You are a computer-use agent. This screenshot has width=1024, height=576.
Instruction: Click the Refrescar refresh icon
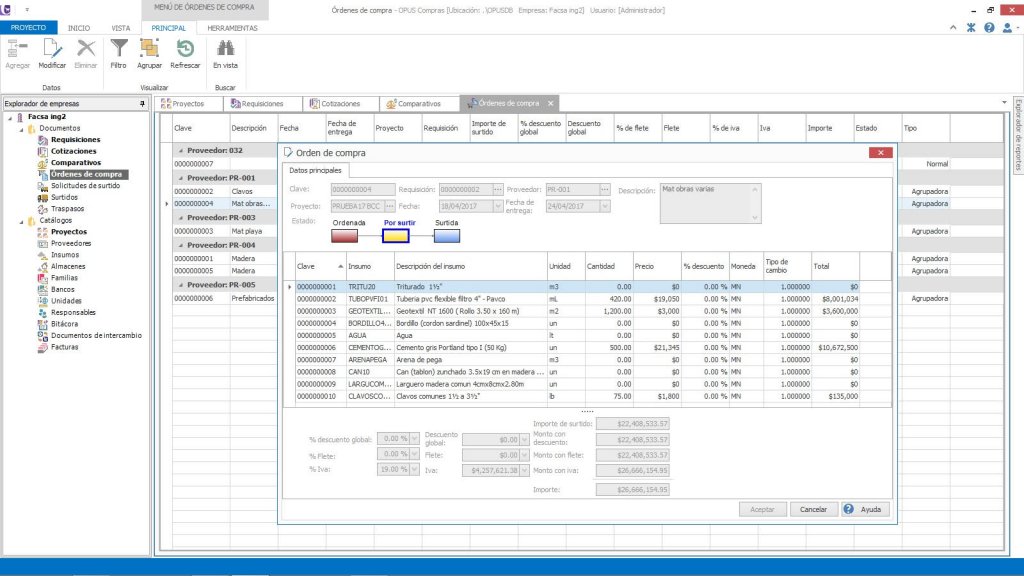[x=185, y=49]
